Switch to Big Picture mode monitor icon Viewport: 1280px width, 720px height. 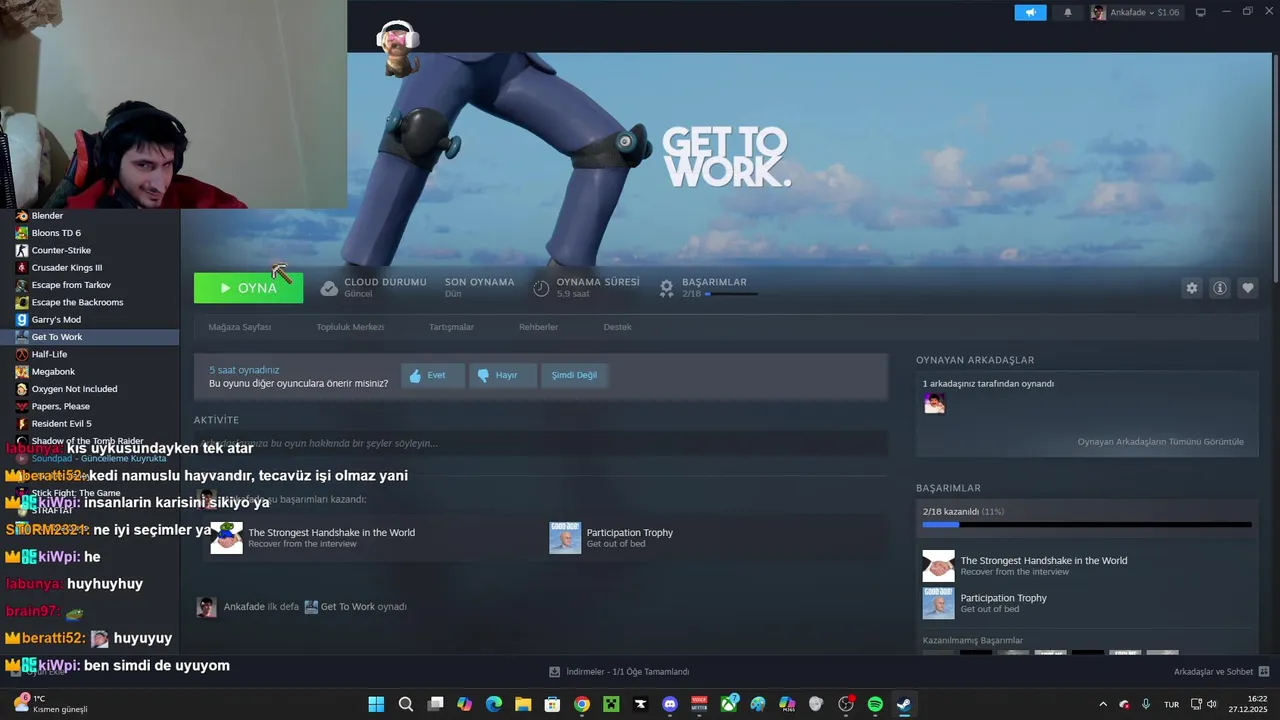click(1201, 12)
